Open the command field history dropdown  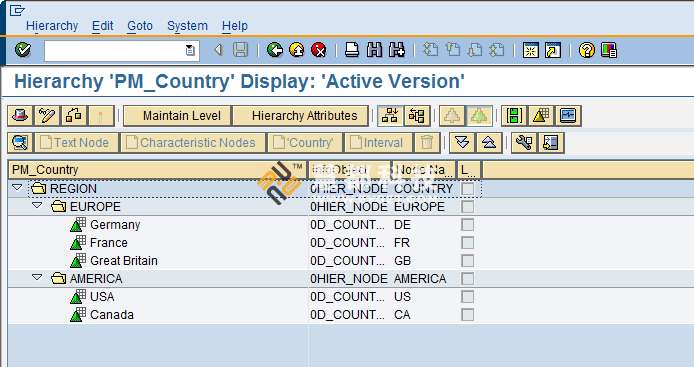point(190,50)
